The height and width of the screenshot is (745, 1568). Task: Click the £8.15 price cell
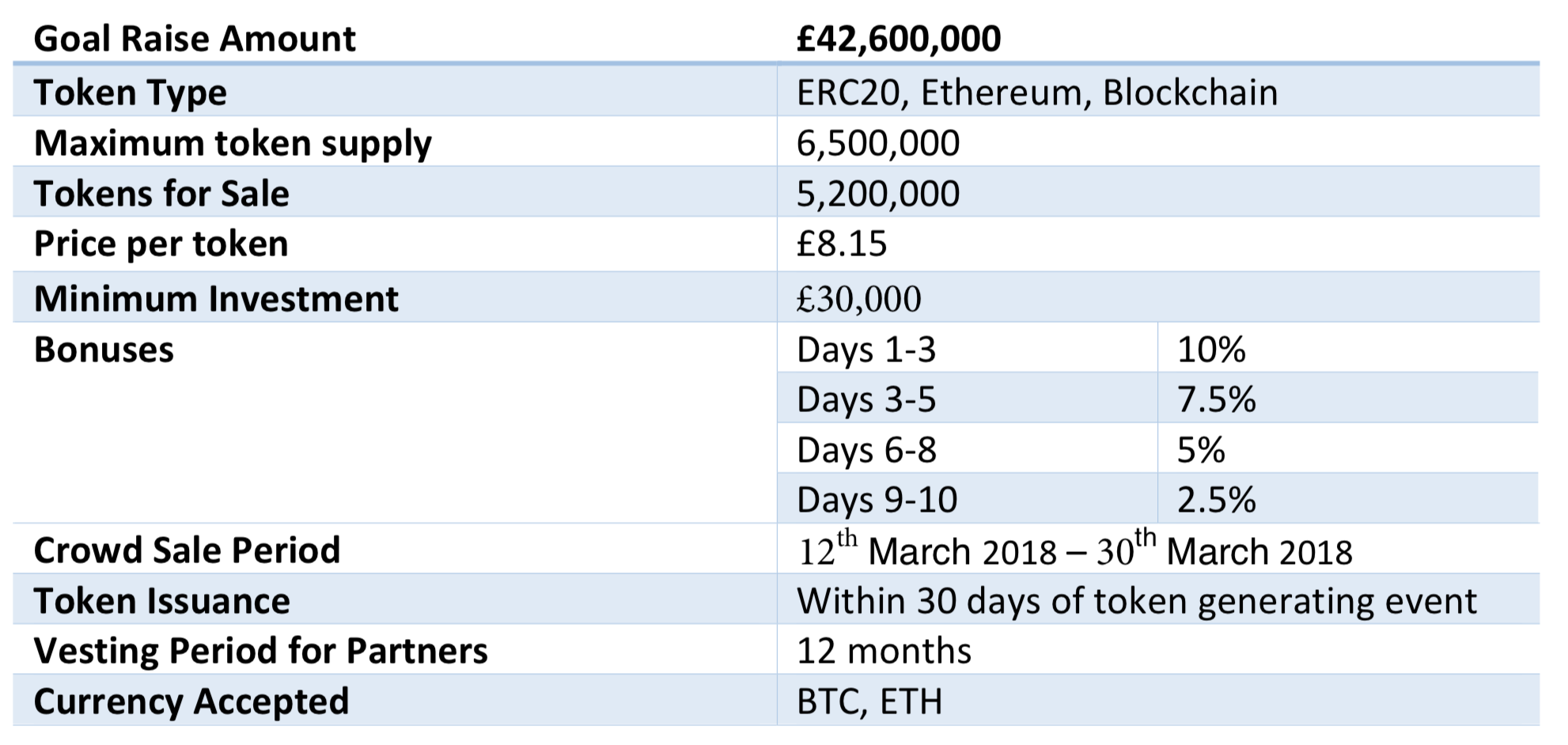pos(1158,244)
